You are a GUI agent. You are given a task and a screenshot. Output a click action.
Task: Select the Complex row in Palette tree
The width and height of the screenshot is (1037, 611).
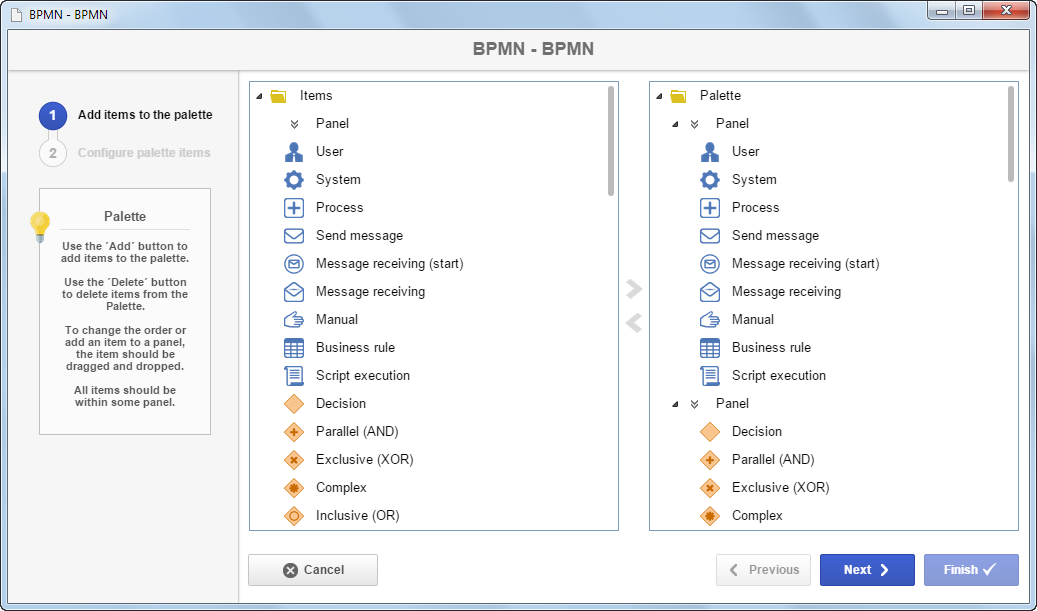tap(833, 515)
